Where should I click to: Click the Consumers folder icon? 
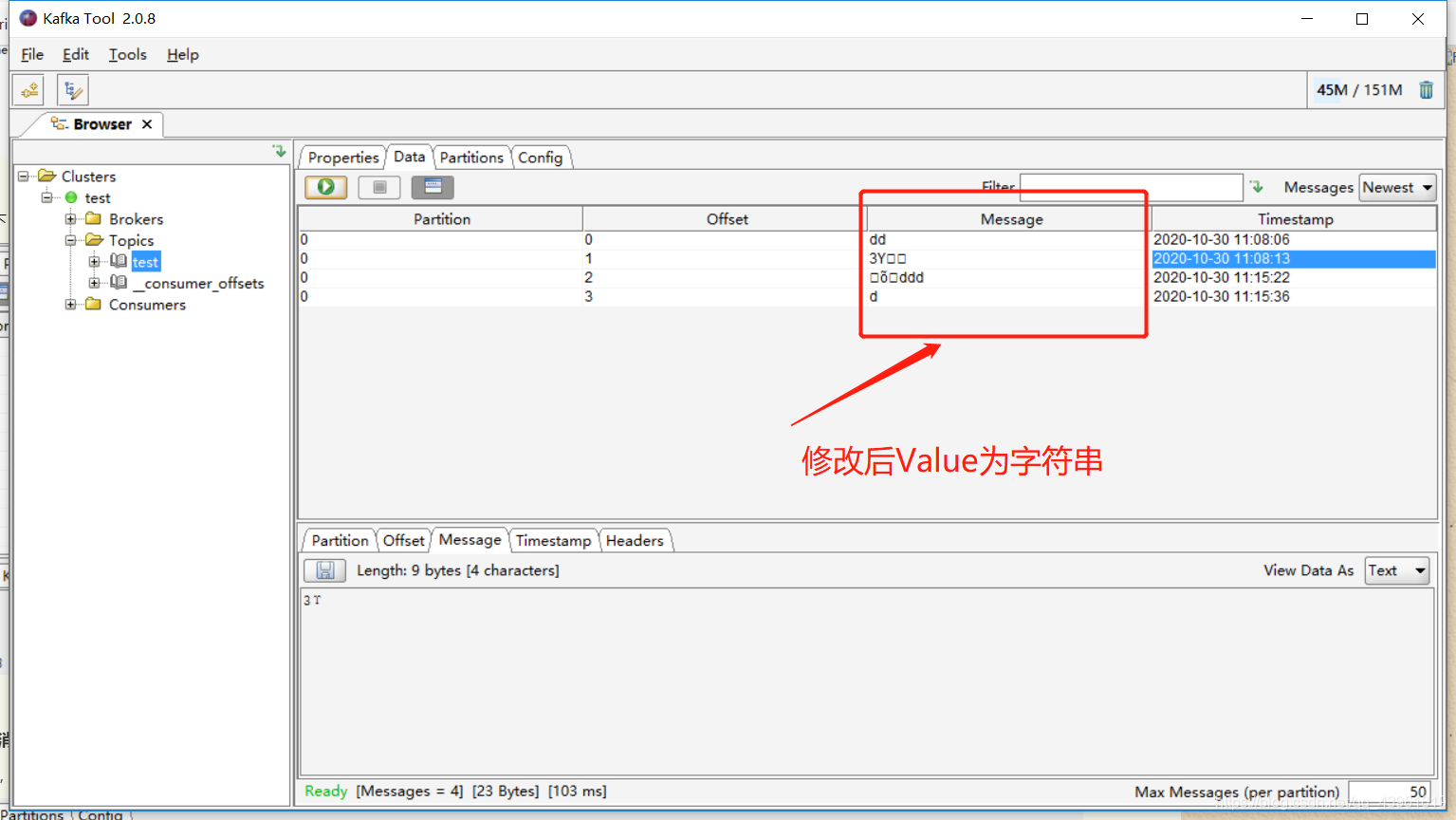93,304
